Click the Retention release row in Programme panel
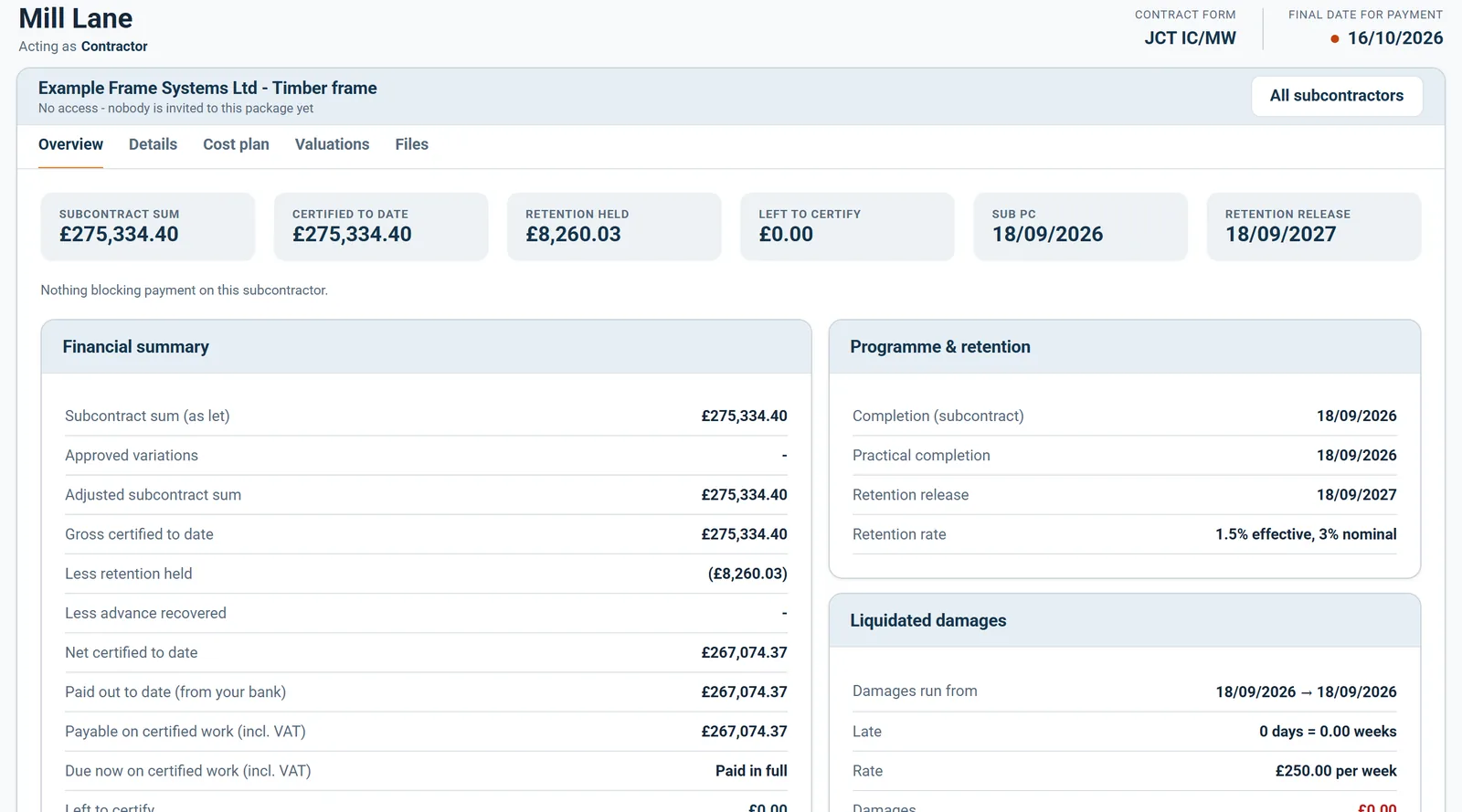This screenshot has height=812, width=1462. click(x=1124, y=495)
